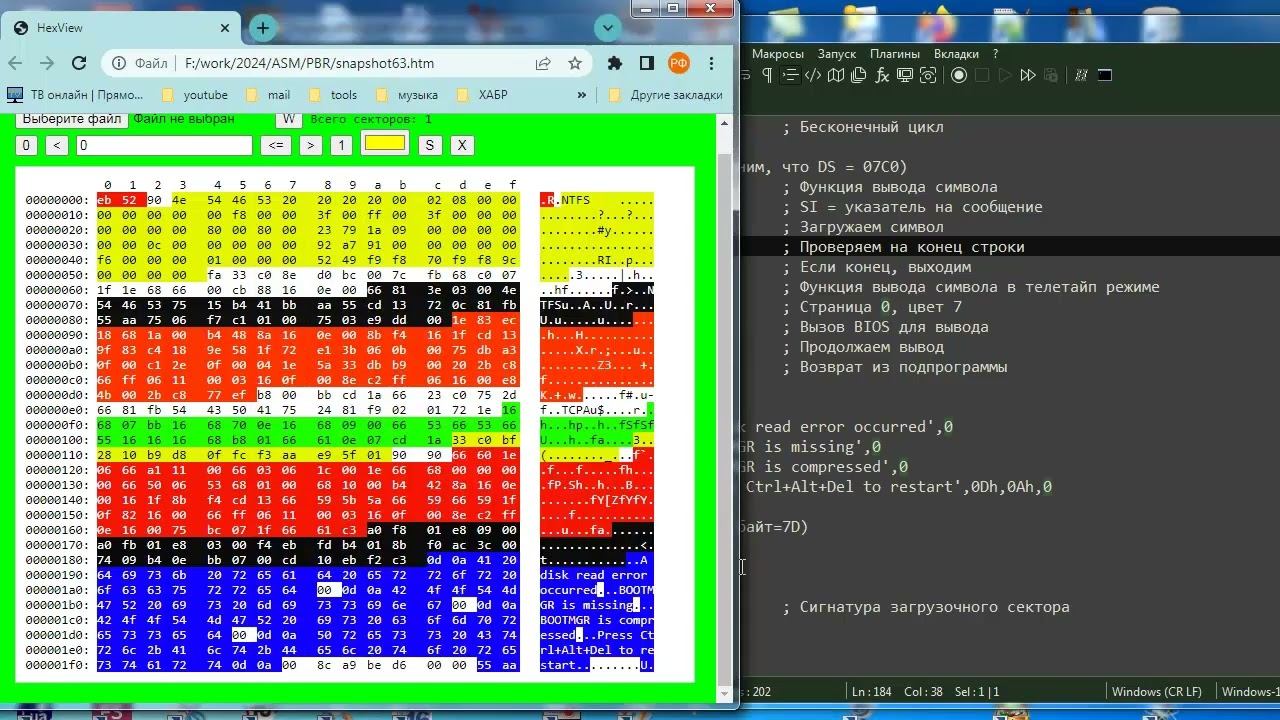View site information icon in address bar

click(119, 63)
